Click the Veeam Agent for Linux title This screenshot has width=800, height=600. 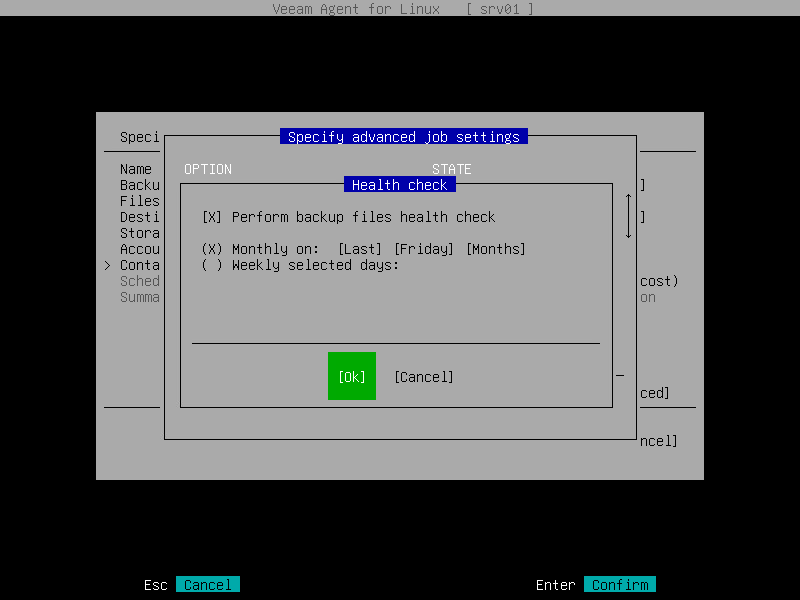[356, 9]
